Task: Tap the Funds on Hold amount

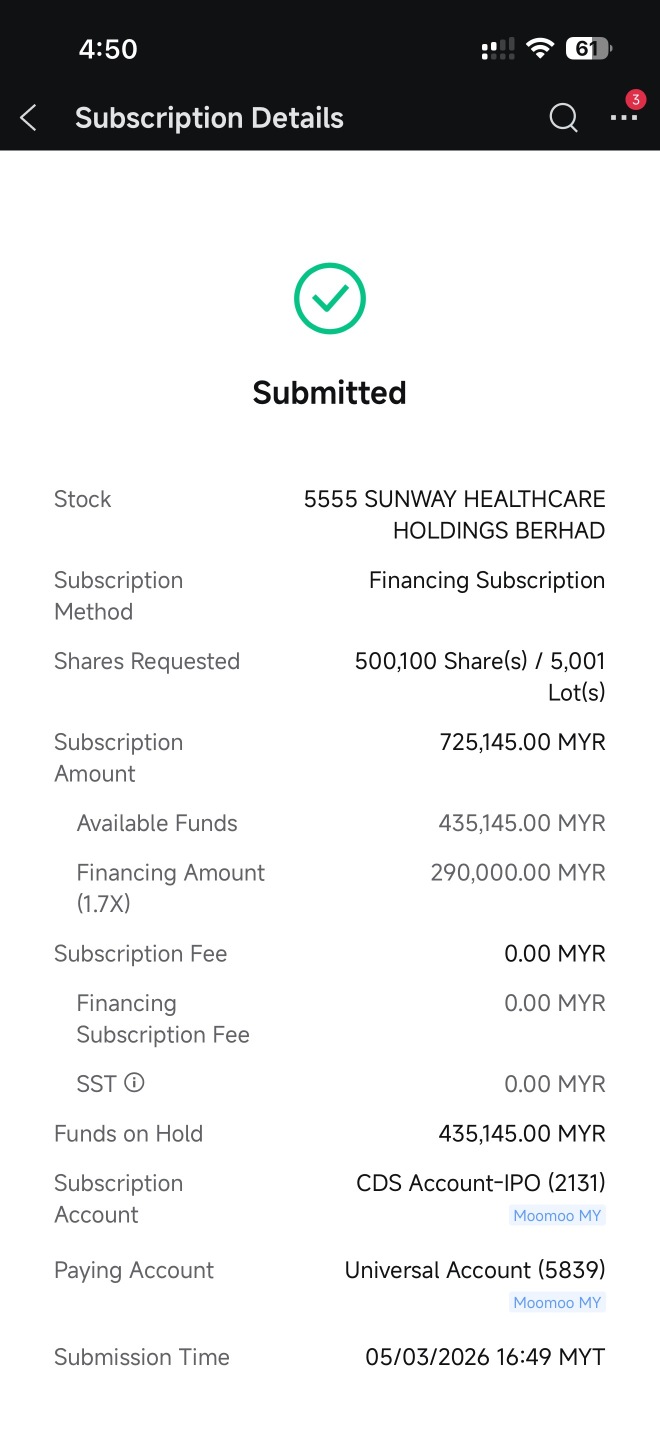Action: point(522,1133)
